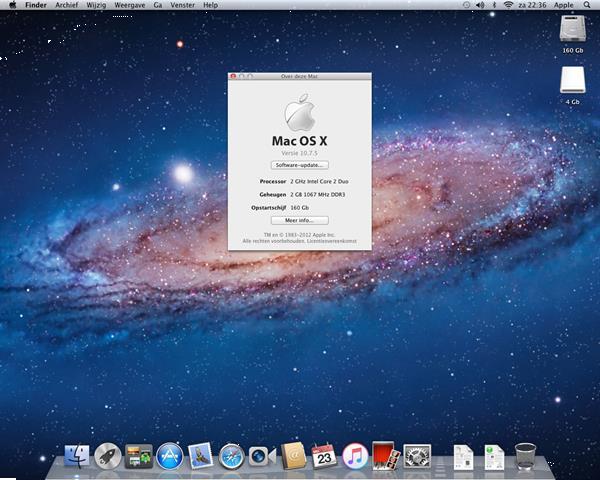Open the Help menu
The image size is (600, 480).
click(210, 5)
